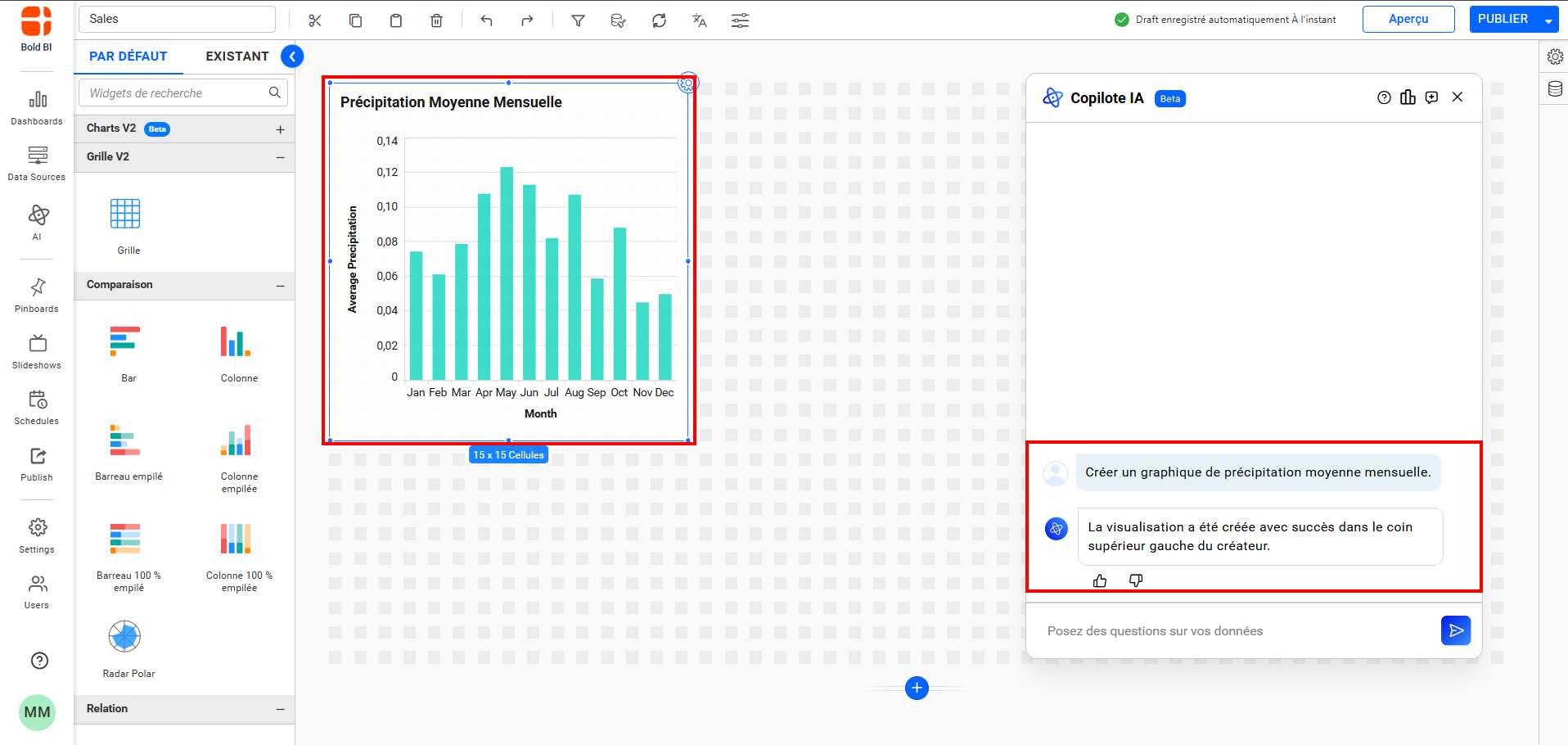
Task: Select the Grille widget icon
Action: 125,214
